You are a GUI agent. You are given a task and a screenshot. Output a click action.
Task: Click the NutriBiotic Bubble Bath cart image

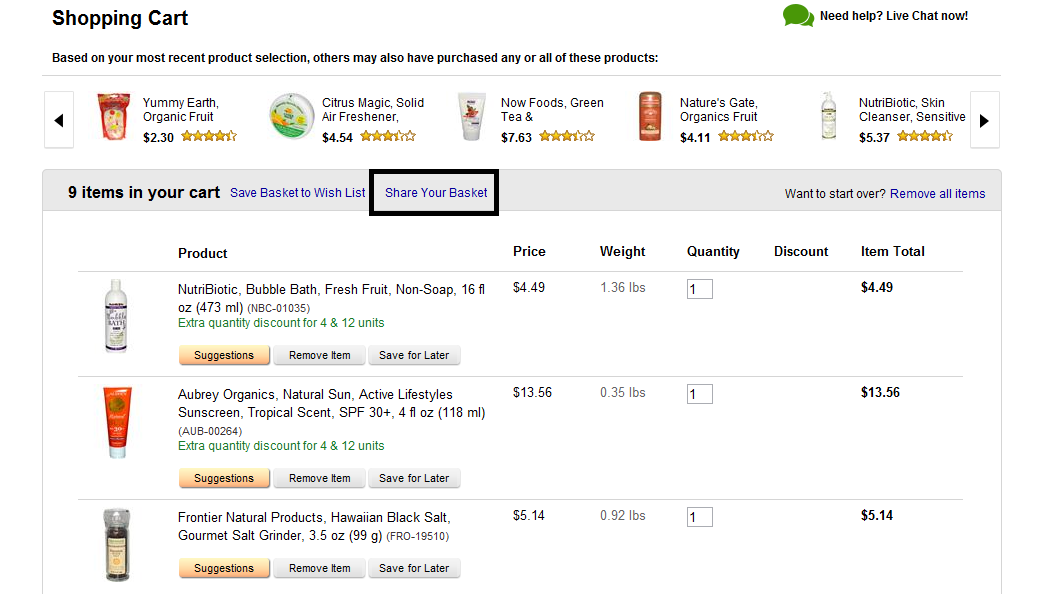[x=117, y=316]
